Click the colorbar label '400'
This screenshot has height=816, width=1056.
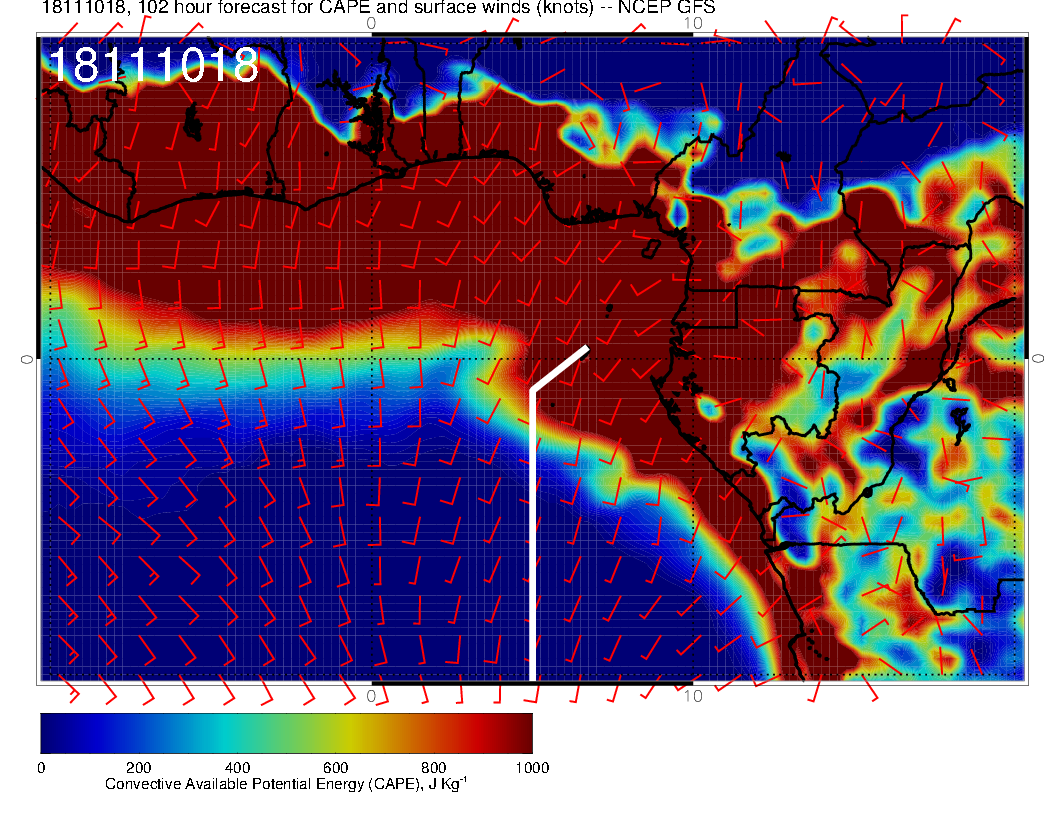[237, 768]
